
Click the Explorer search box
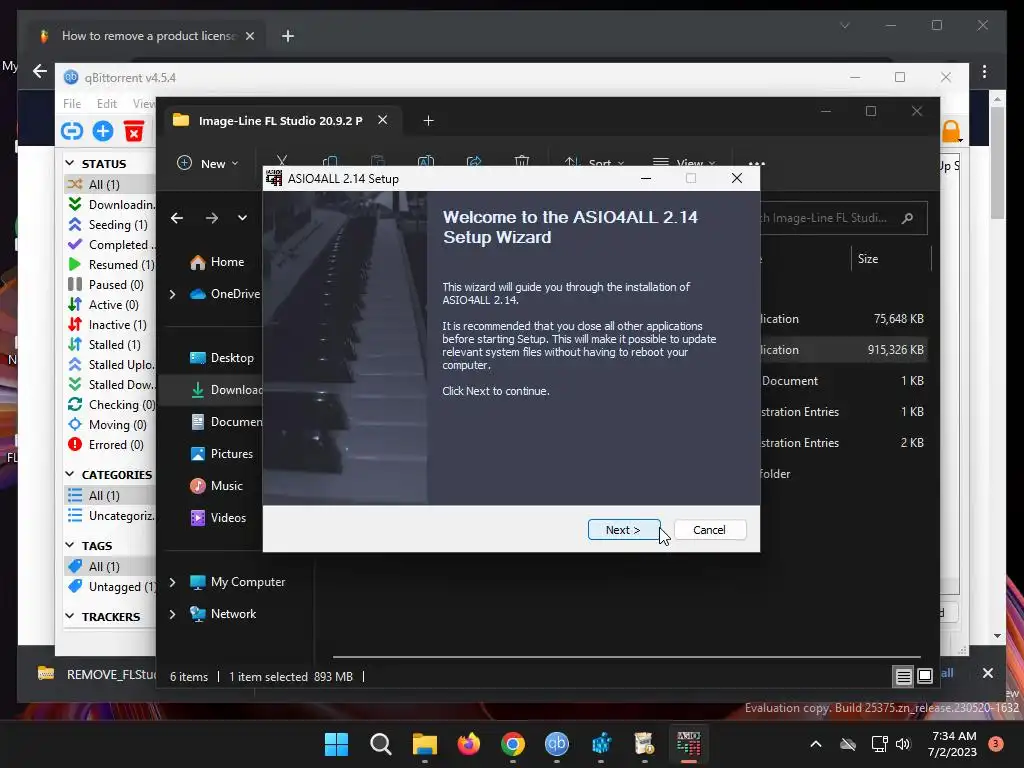[x=842, y=218]
